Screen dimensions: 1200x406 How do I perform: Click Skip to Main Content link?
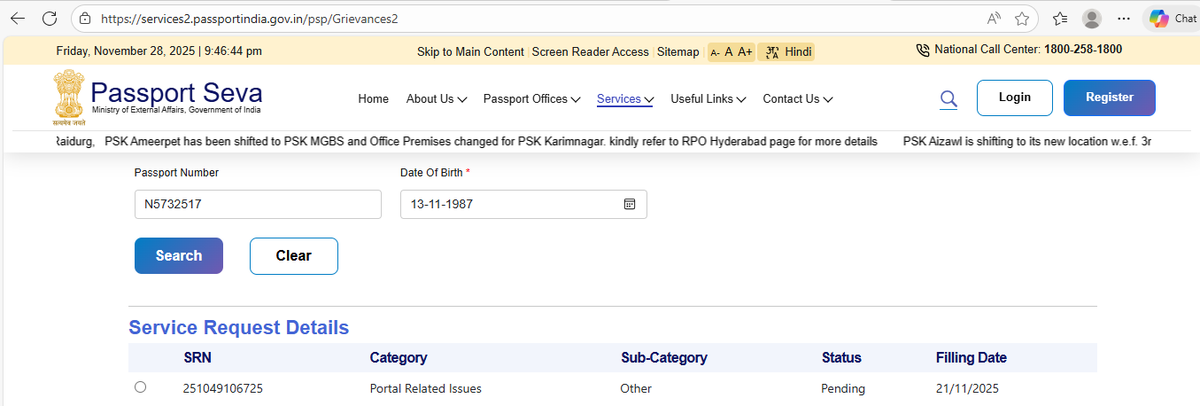tap(470, 52)
